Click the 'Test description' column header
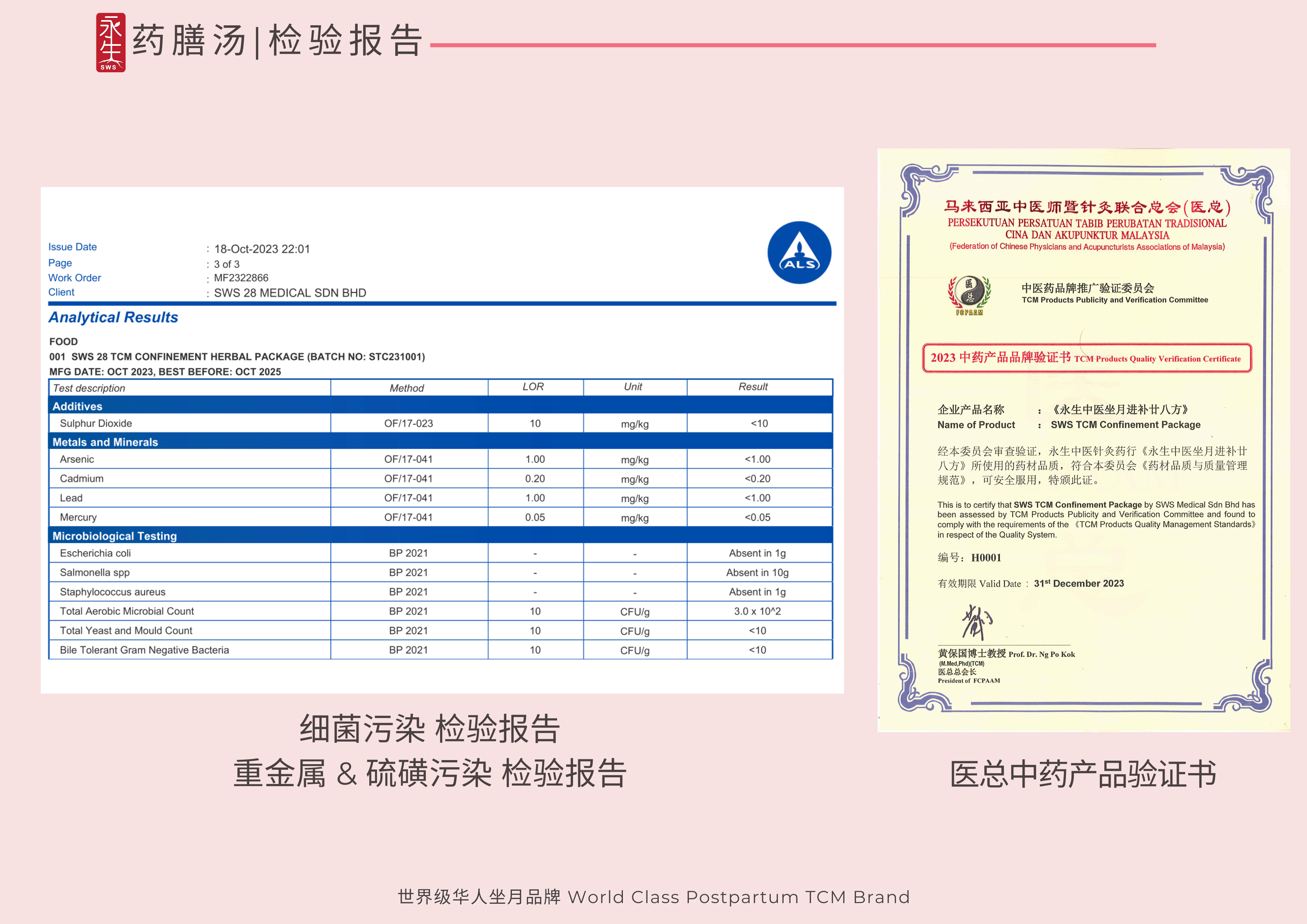 click(89, 388)
